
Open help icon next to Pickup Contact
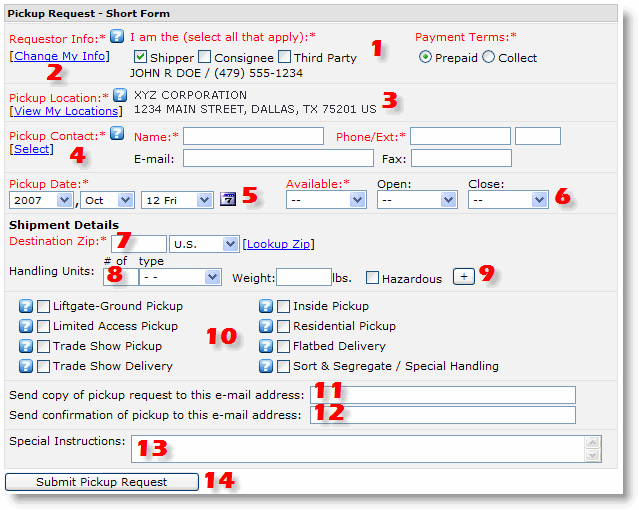coord(117,133)
